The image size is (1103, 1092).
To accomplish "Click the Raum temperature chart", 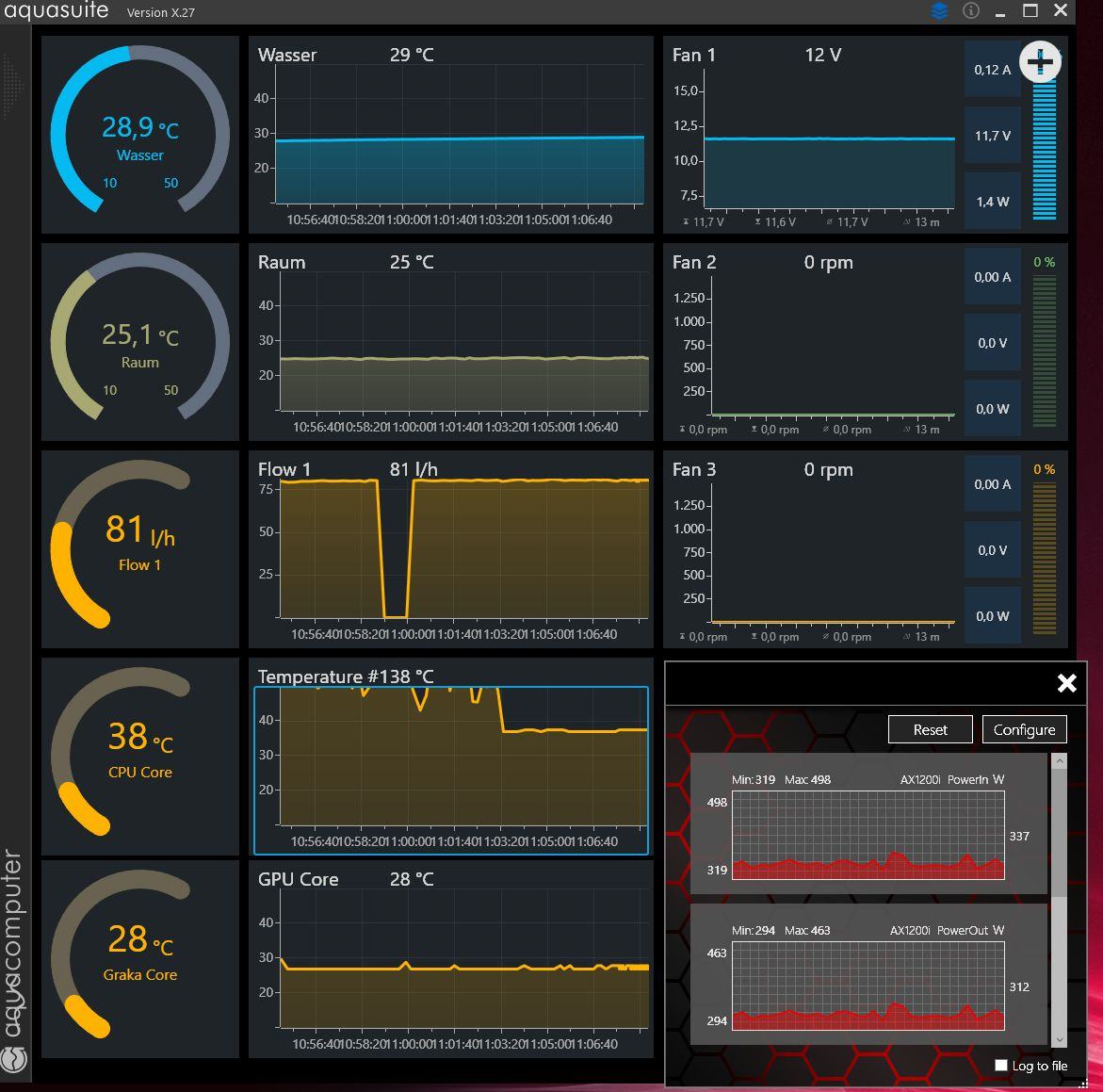I will [451, 342].
